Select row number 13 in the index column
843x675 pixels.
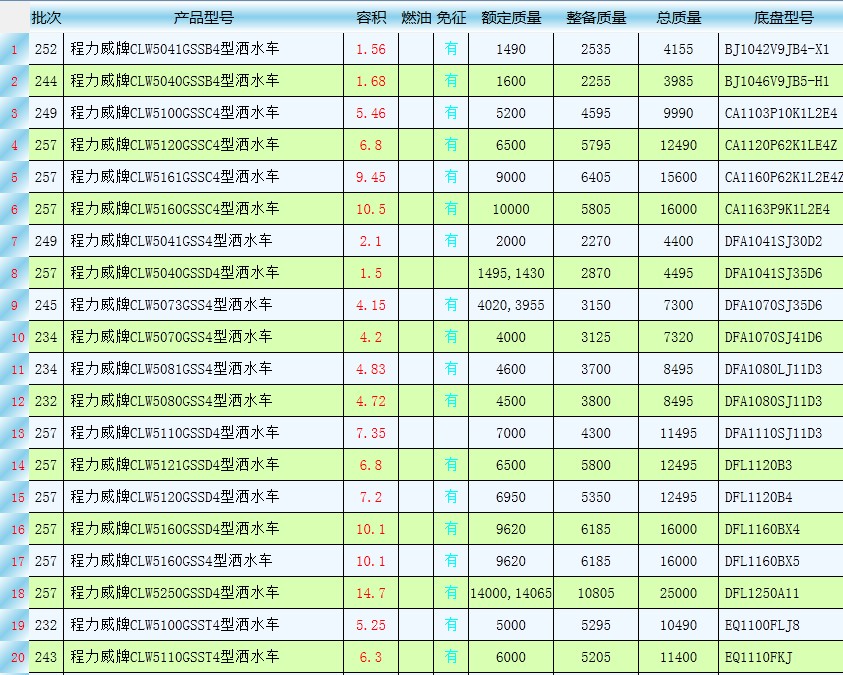16,433
